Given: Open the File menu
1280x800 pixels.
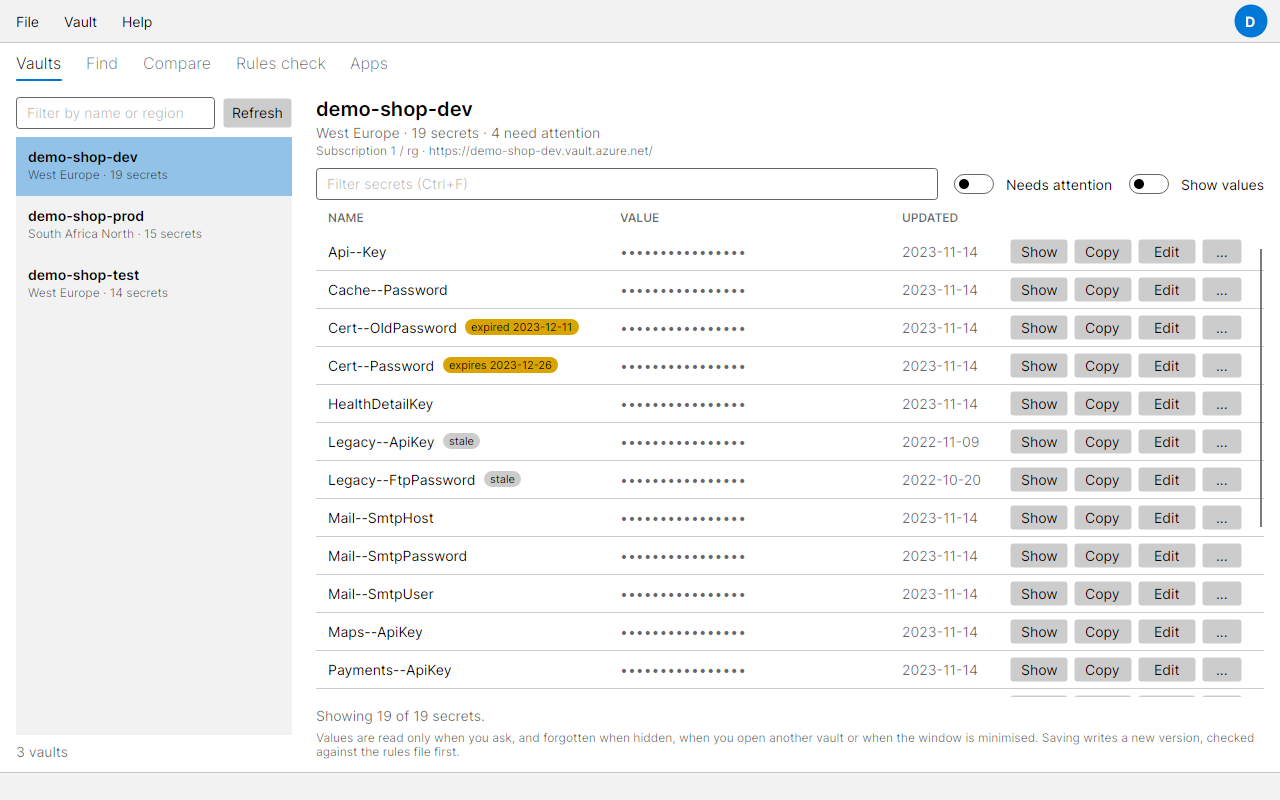Looking at the screenshot, I should click(x=28, y=22).
